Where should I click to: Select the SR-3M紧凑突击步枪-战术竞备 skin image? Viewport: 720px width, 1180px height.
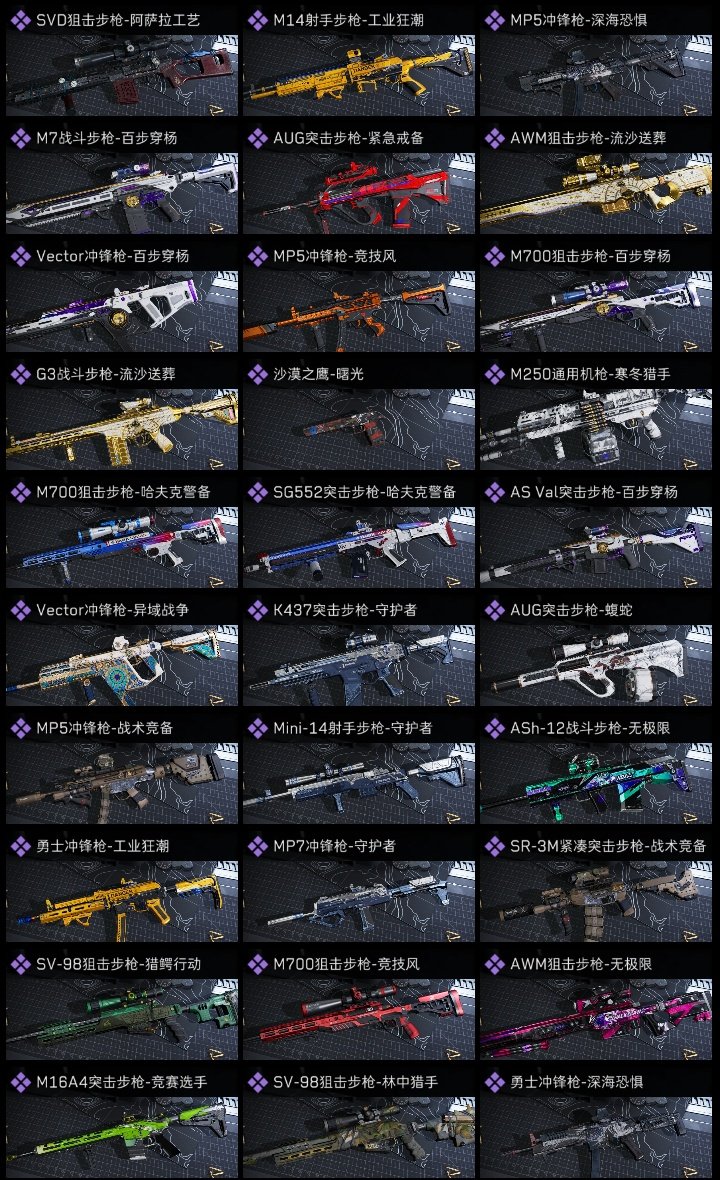[596, 902]
